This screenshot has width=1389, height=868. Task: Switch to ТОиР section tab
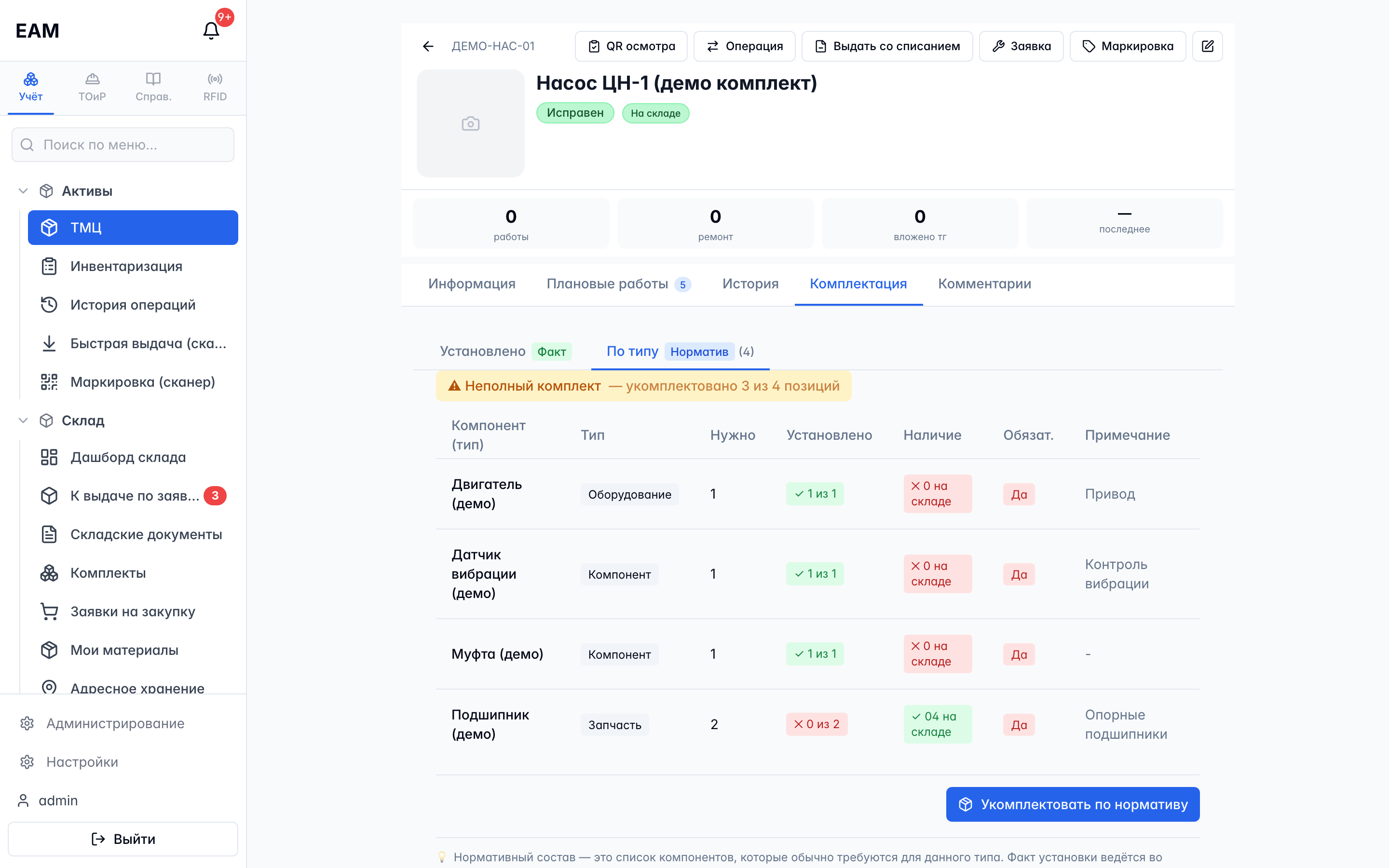coord(93,87)
